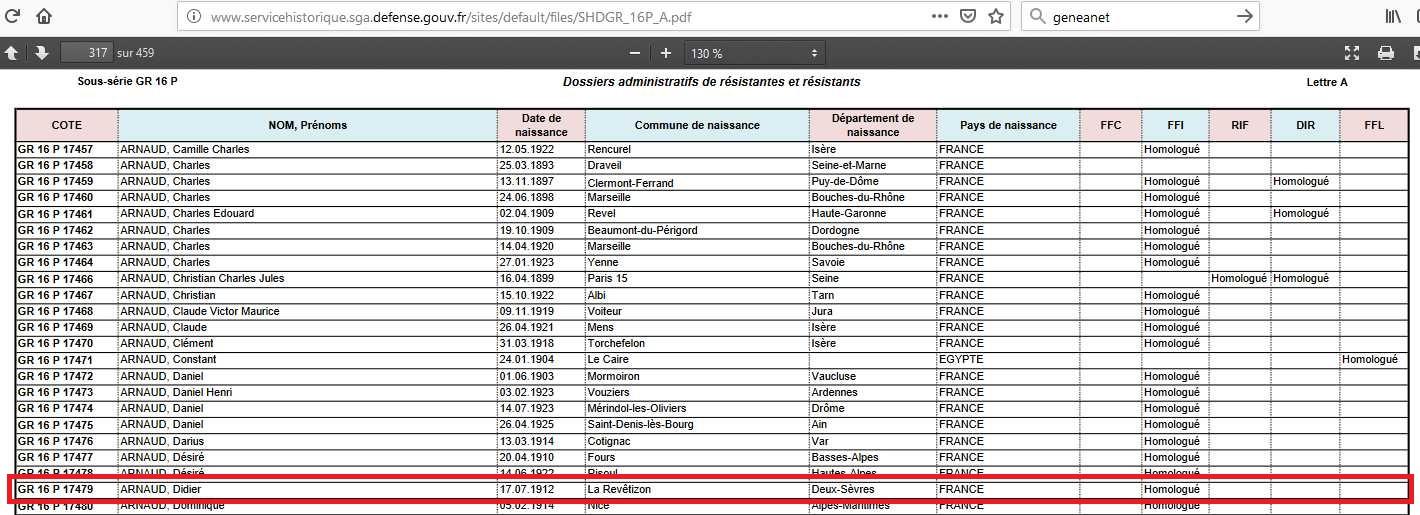Open the Firefox Library menu
The image size is (1420, 515).
click(1394, 16)
